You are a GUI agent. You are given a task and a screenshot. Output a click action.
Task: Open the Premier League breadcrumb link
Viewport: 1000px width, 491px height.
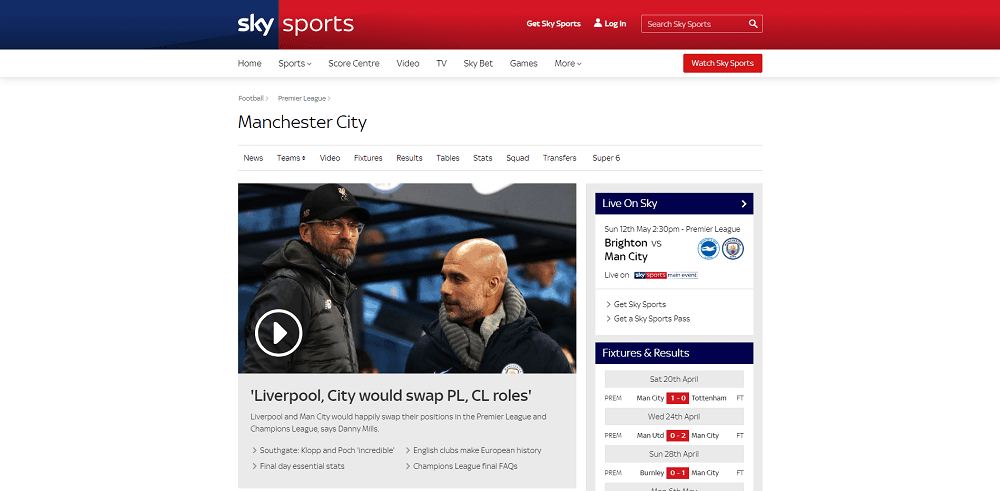coord(302,99)
